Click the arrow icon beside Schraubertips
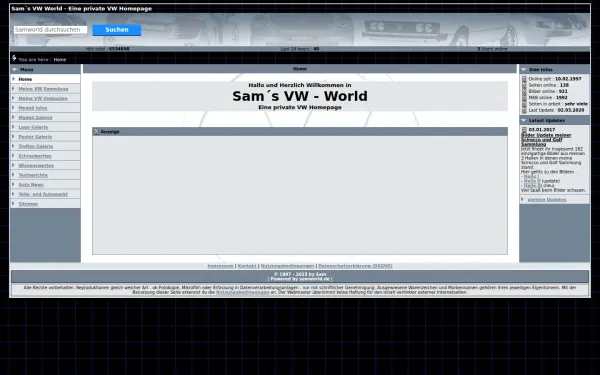This screenshot has height=375, width=600. tap(13, 155)
